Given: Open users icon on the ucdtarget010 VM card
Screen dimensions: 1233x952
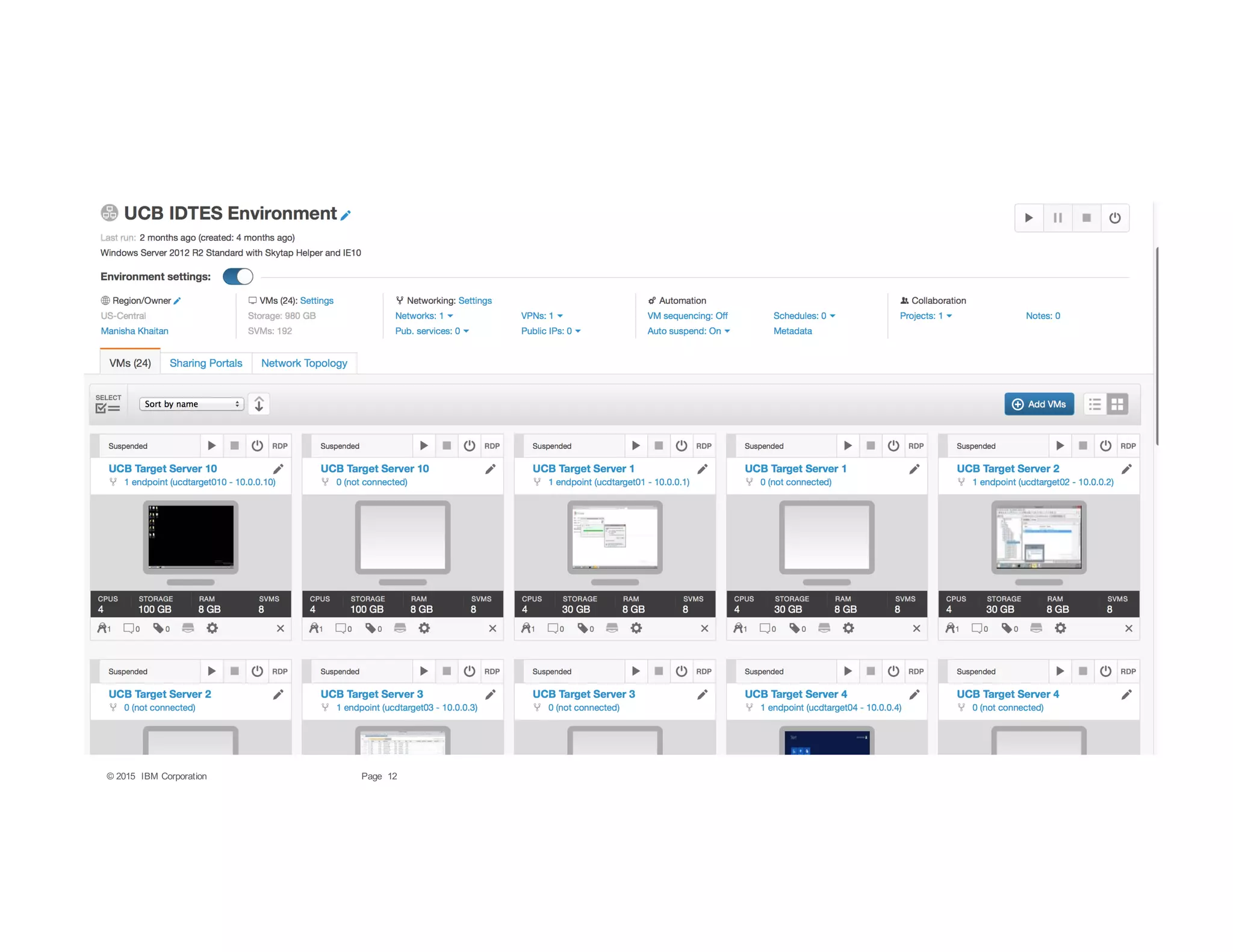Looking at the screenshot, I should [x=104, y=628].
